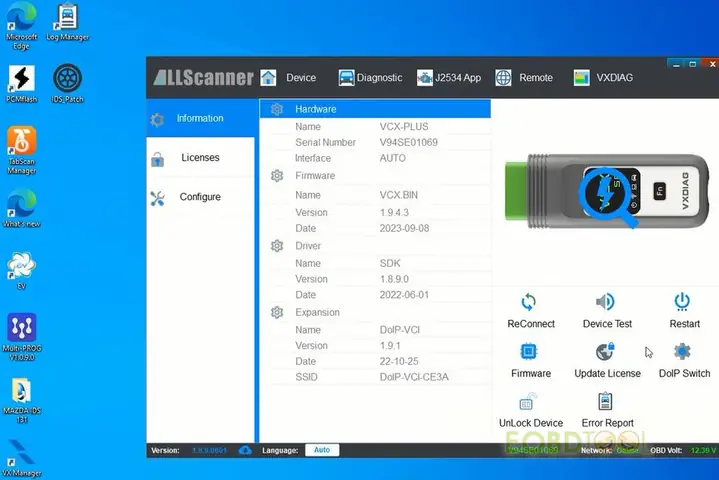Open the Firmware update chip icon
This screenshot has width=719, height=480.
click(530, 352)
